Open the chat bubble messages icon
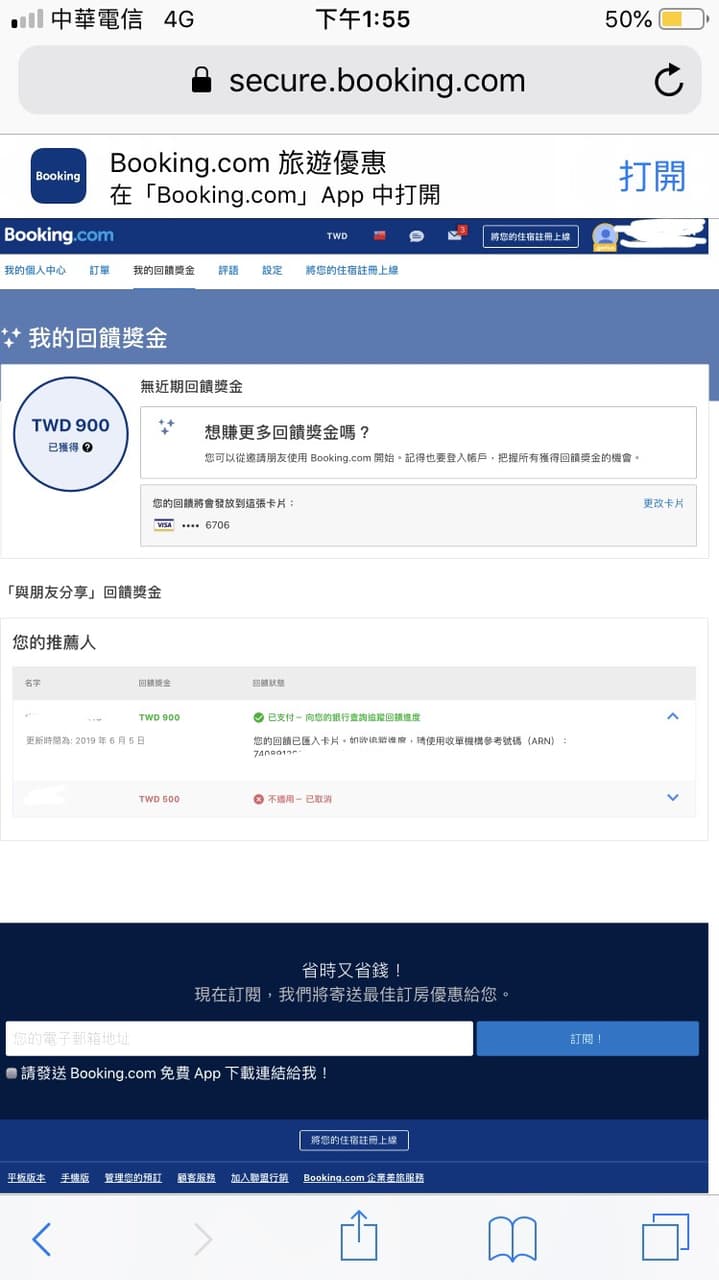Image resolution: width=719 pixels, height=1280 pixels. pos(416,237)
